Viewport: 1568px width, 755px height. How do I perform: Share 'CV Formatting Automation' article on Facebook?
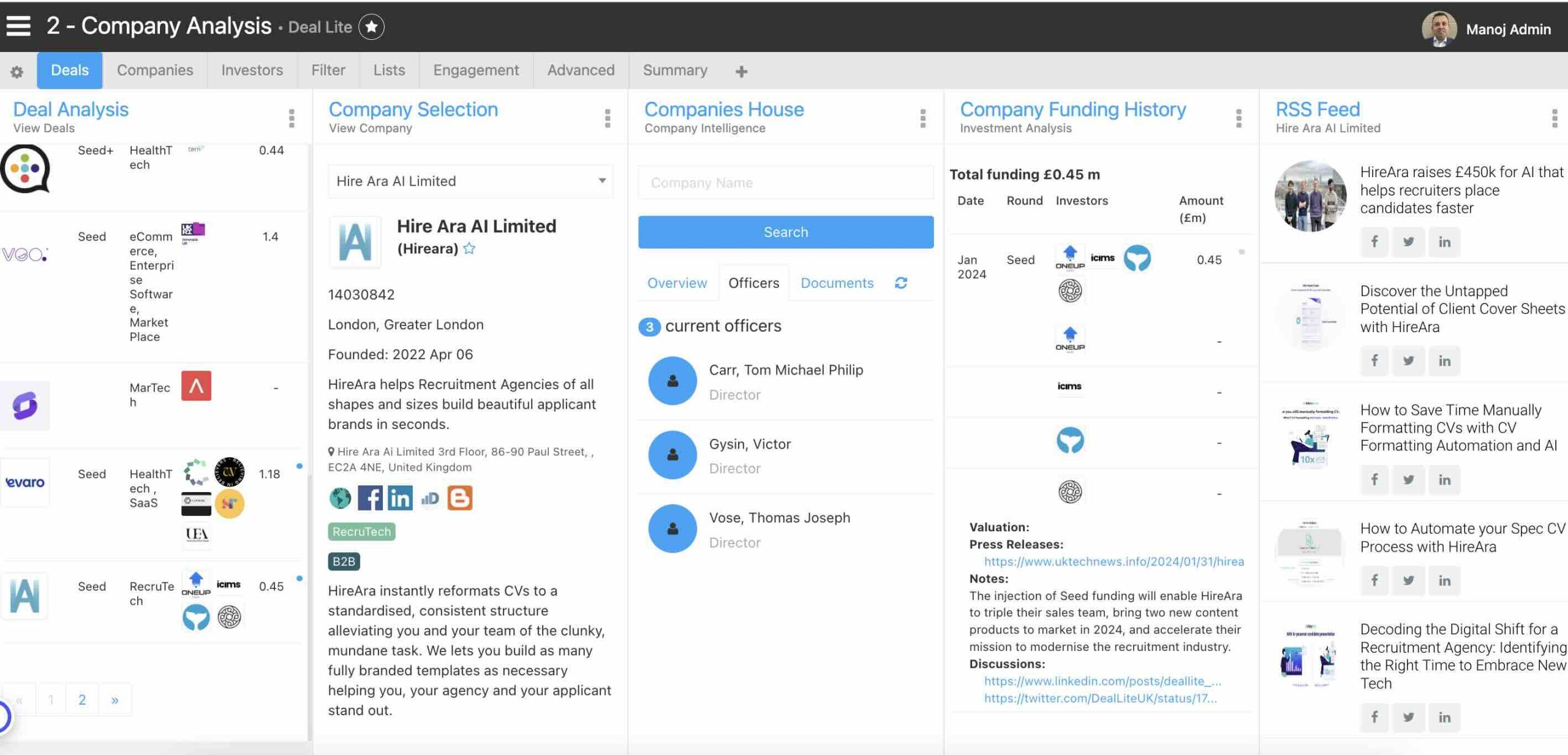[x=1374, y=480]
